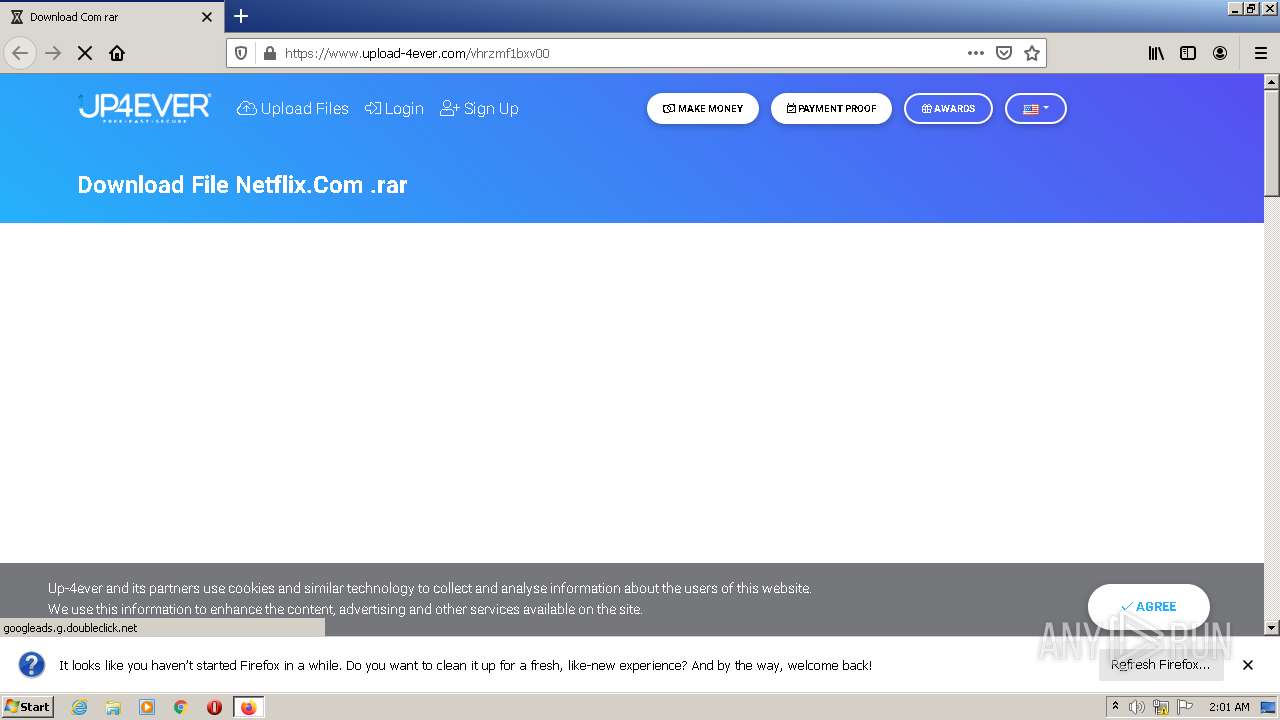Dismiss the Firefox refresh notification bar
Image resolution: width=1280 pixels, height=720 pixels.
pyautogui.click(x=1248, y=665)
